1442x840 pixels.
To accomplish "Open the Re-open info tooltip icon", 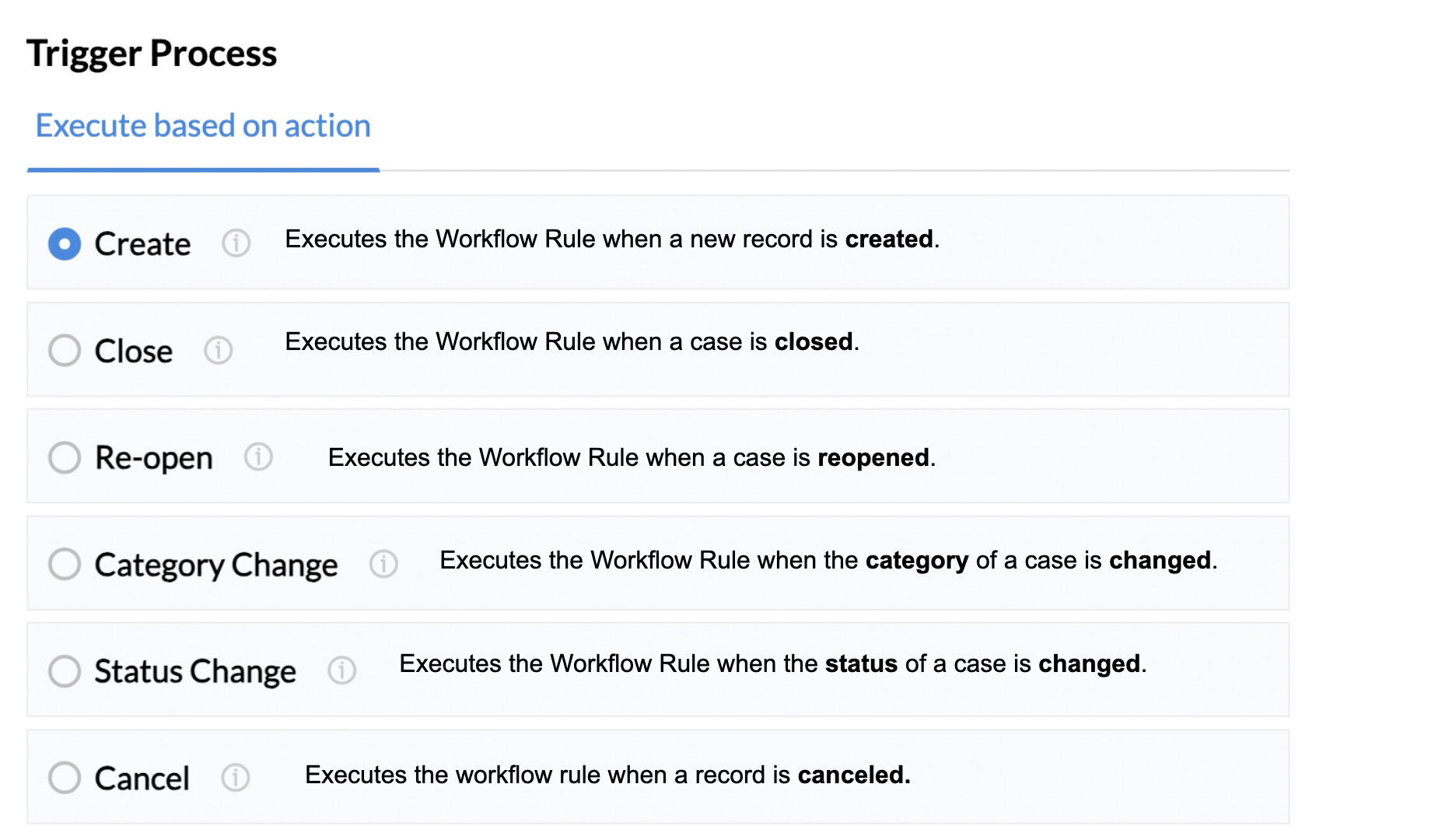I will click(258, 457).
